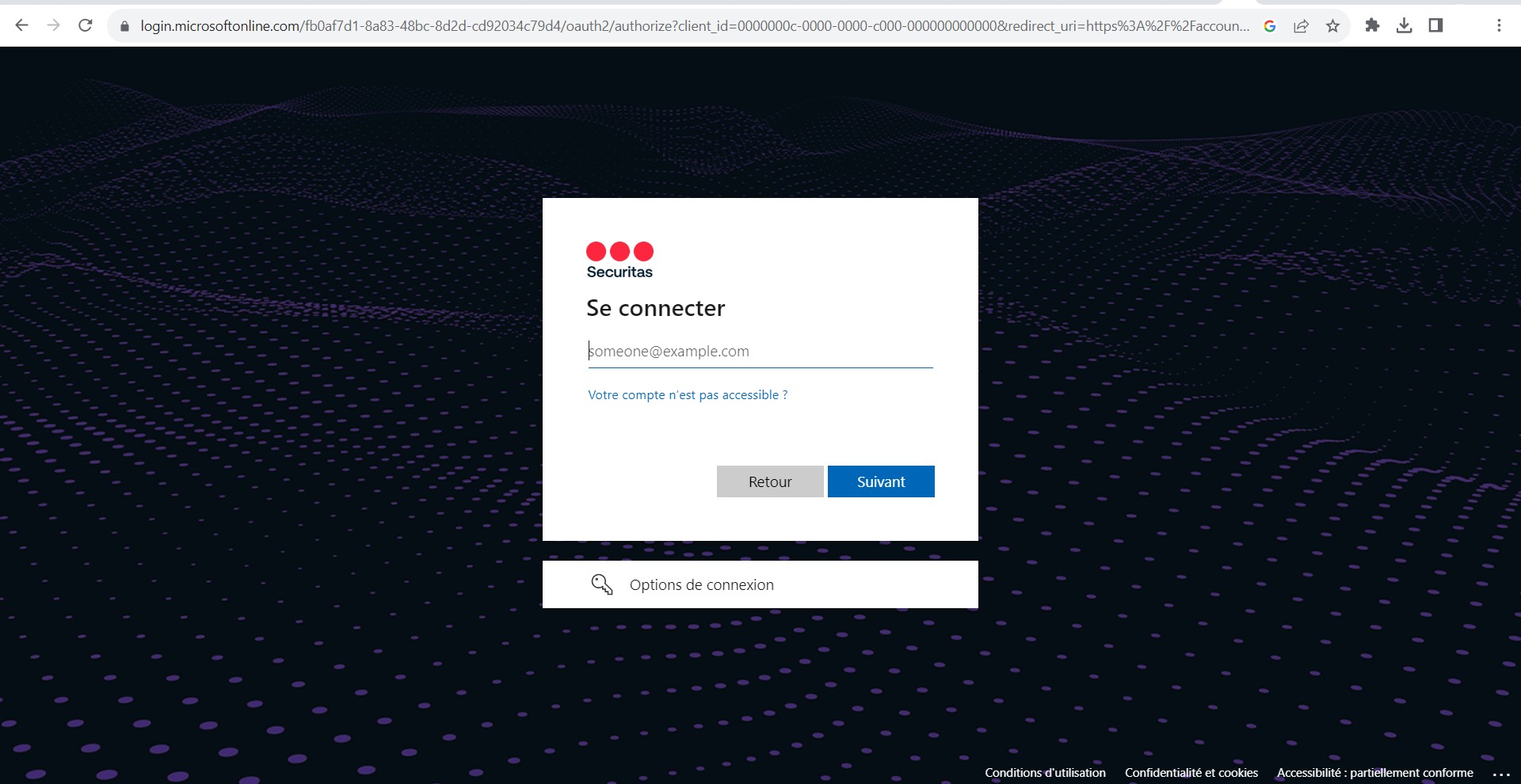Image resolution: width=1521 pixels, height=784 pixels.
Task: Open the Chrome three-dot menu
Action: 1499,25
